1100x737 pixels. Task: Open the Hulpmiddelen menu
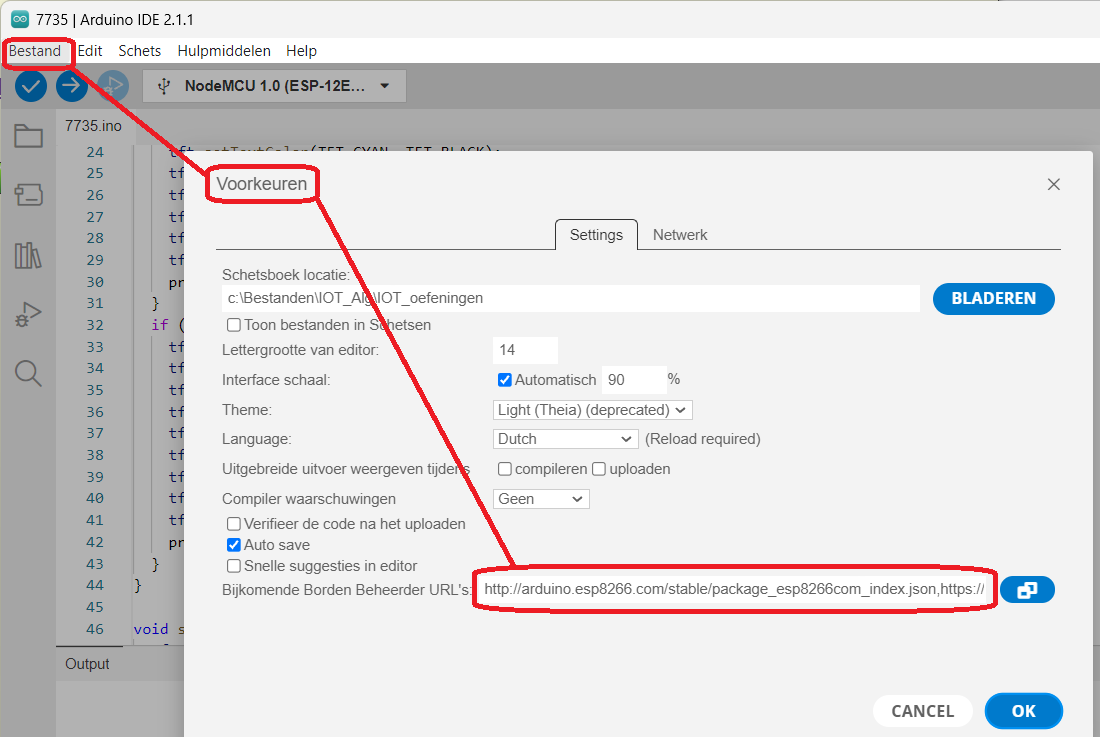tap(224, 51)
